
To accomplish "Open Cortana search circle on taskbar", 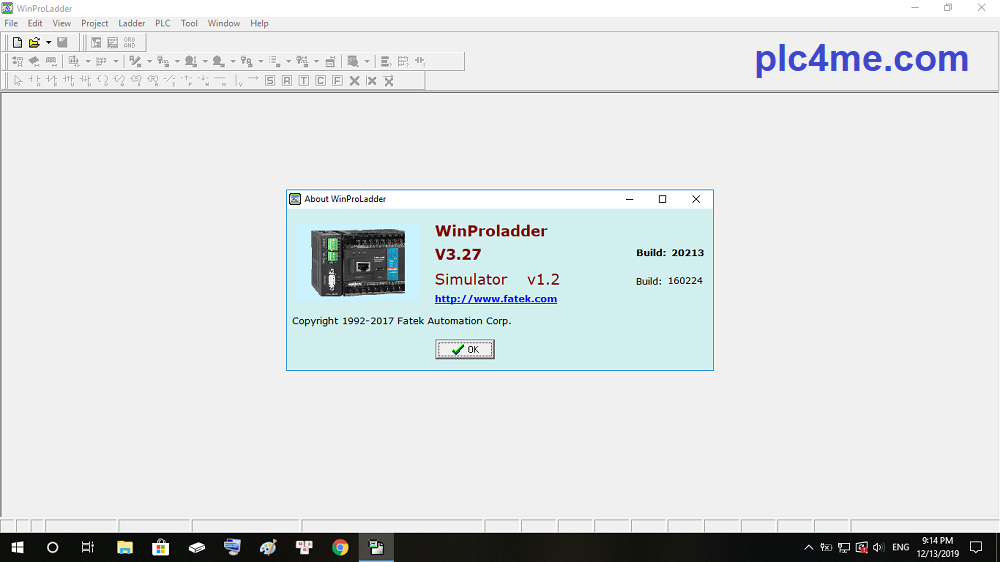I will (52, 547).
